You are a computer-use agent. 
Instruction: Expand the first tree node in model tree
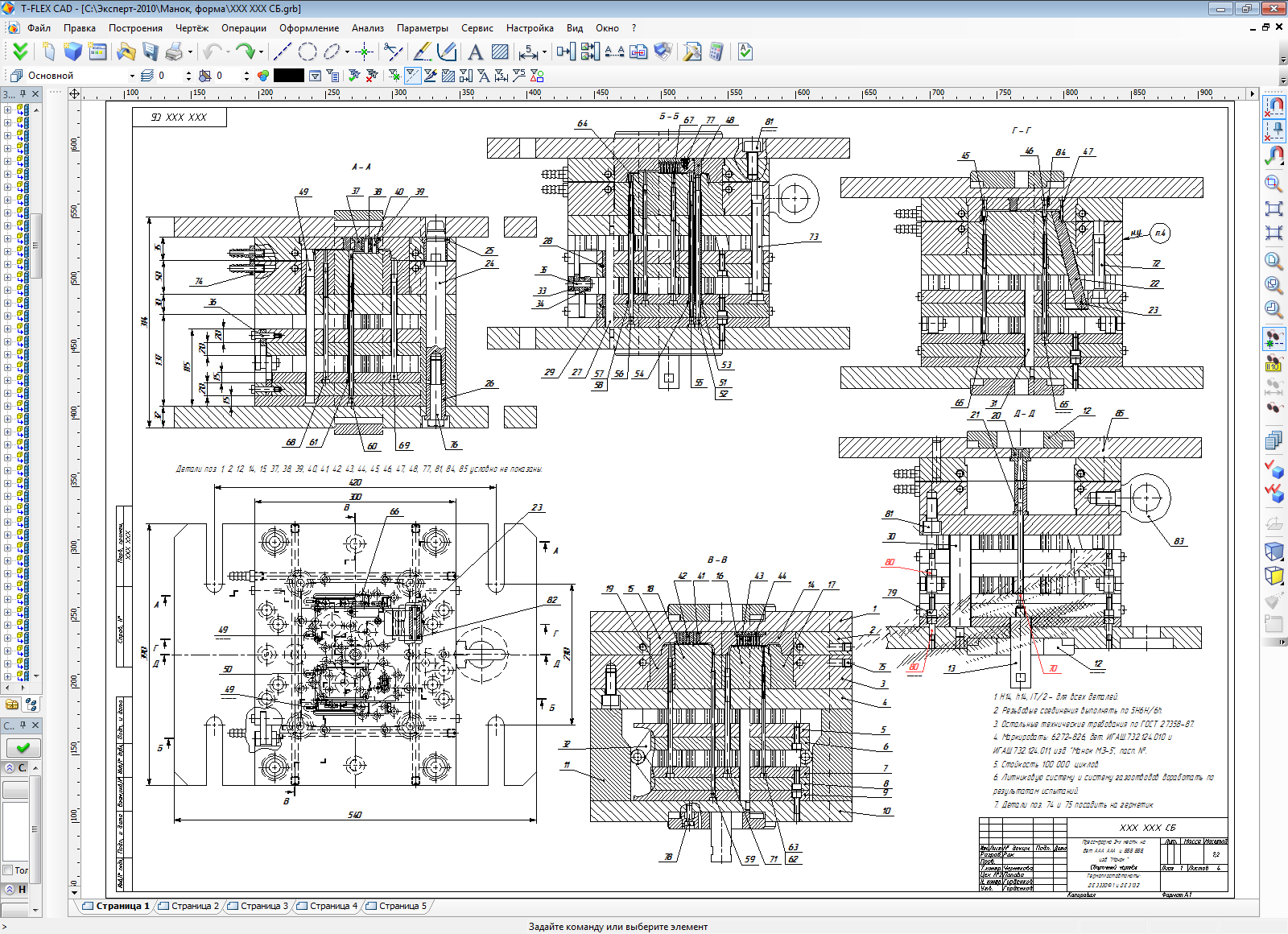[x=7, y=110]
